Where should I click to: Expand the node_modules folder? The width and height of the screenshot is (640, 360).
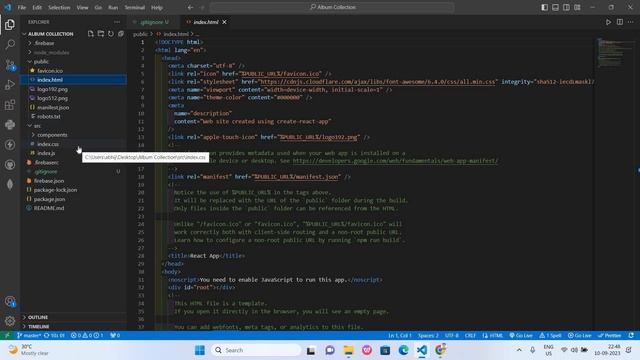coord(73,52)
